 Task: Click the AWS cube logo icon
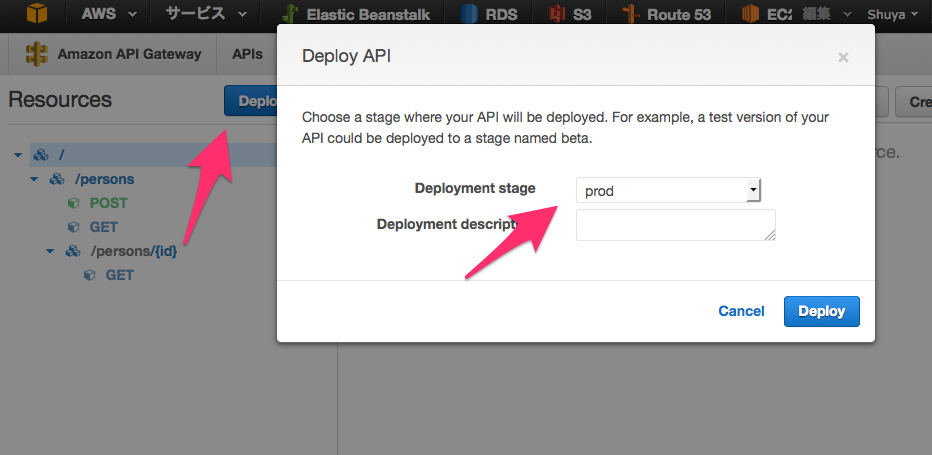click(37, 14)
